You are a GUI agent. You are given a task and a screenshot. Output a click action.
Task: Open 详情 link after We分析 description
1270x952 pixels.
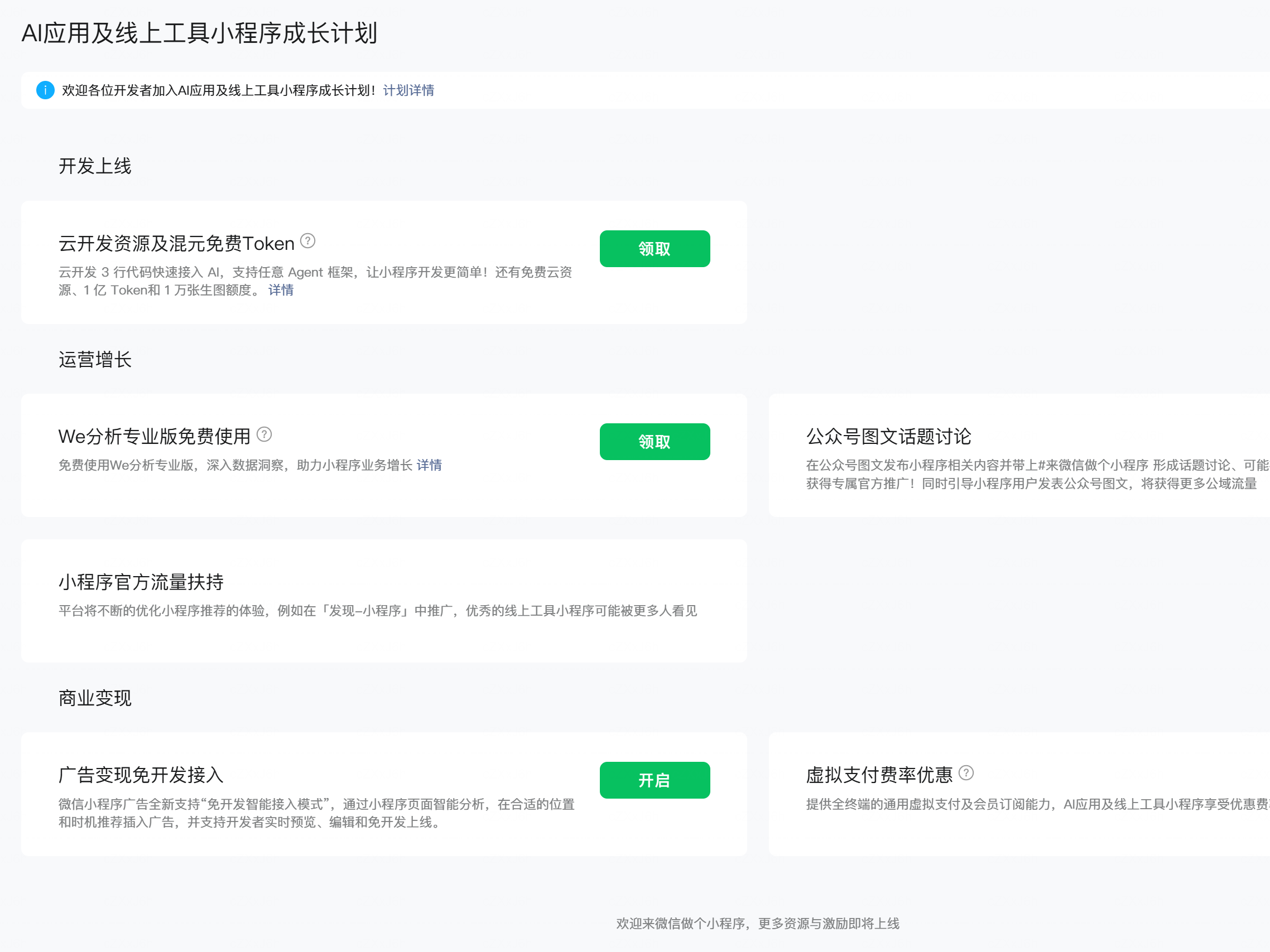pyautogui.click(x=429, y=465)
